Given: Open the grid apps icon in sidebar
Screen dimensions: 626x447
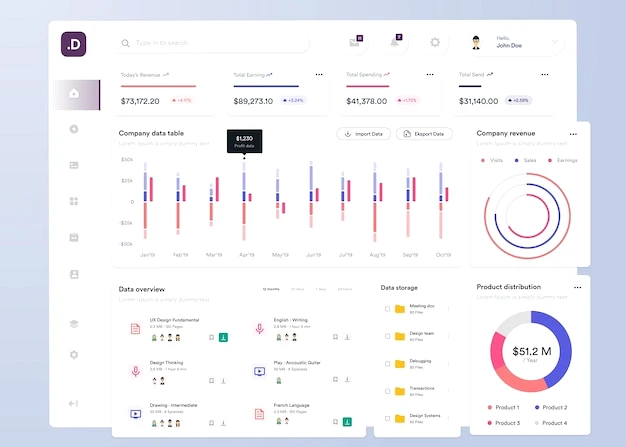Looking at the screenshot, I should (x=74, y=201).
